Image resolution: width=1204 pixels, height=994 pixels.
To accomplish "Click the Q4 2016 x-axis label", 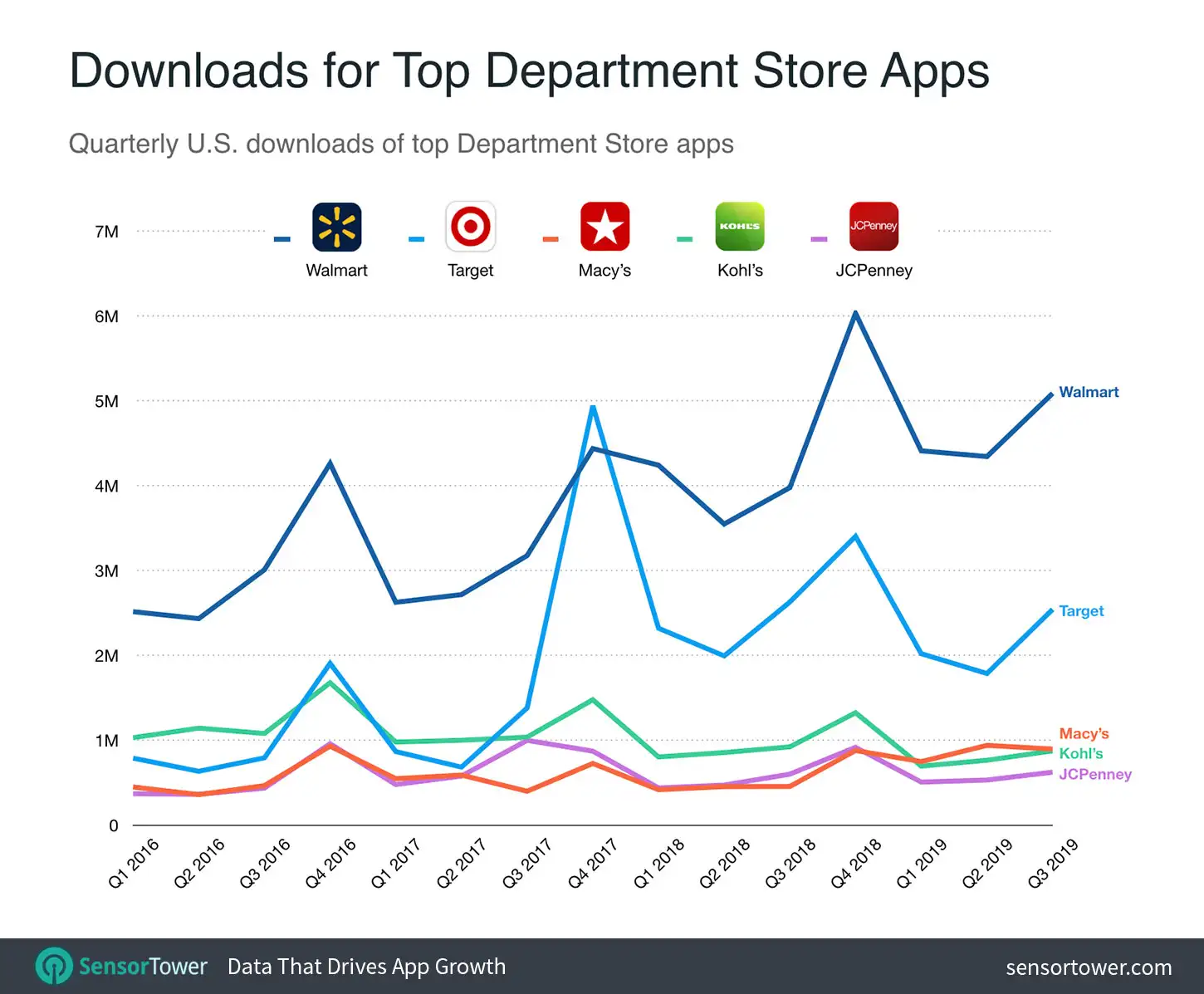I will click(x=330, y=864).
